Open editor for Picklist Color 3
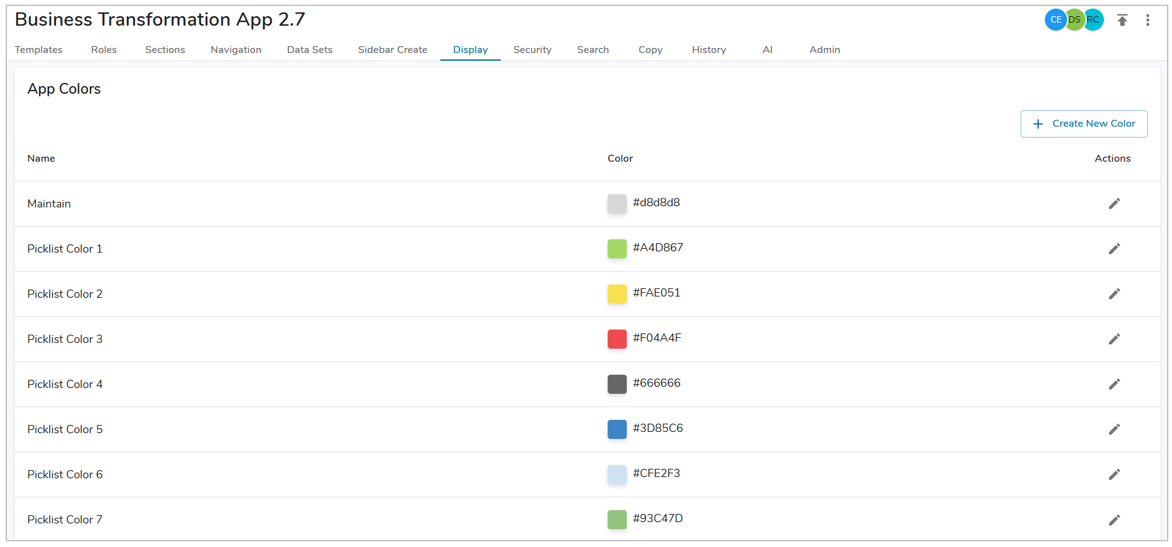 (1114, 339)
